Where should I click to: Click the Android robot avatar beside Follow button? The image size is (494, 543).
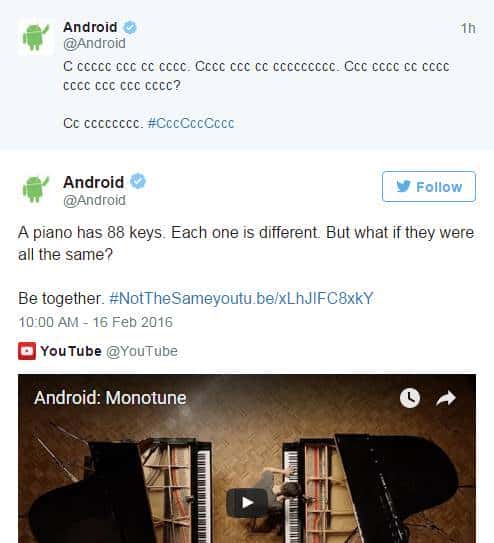tap(36, 189)
